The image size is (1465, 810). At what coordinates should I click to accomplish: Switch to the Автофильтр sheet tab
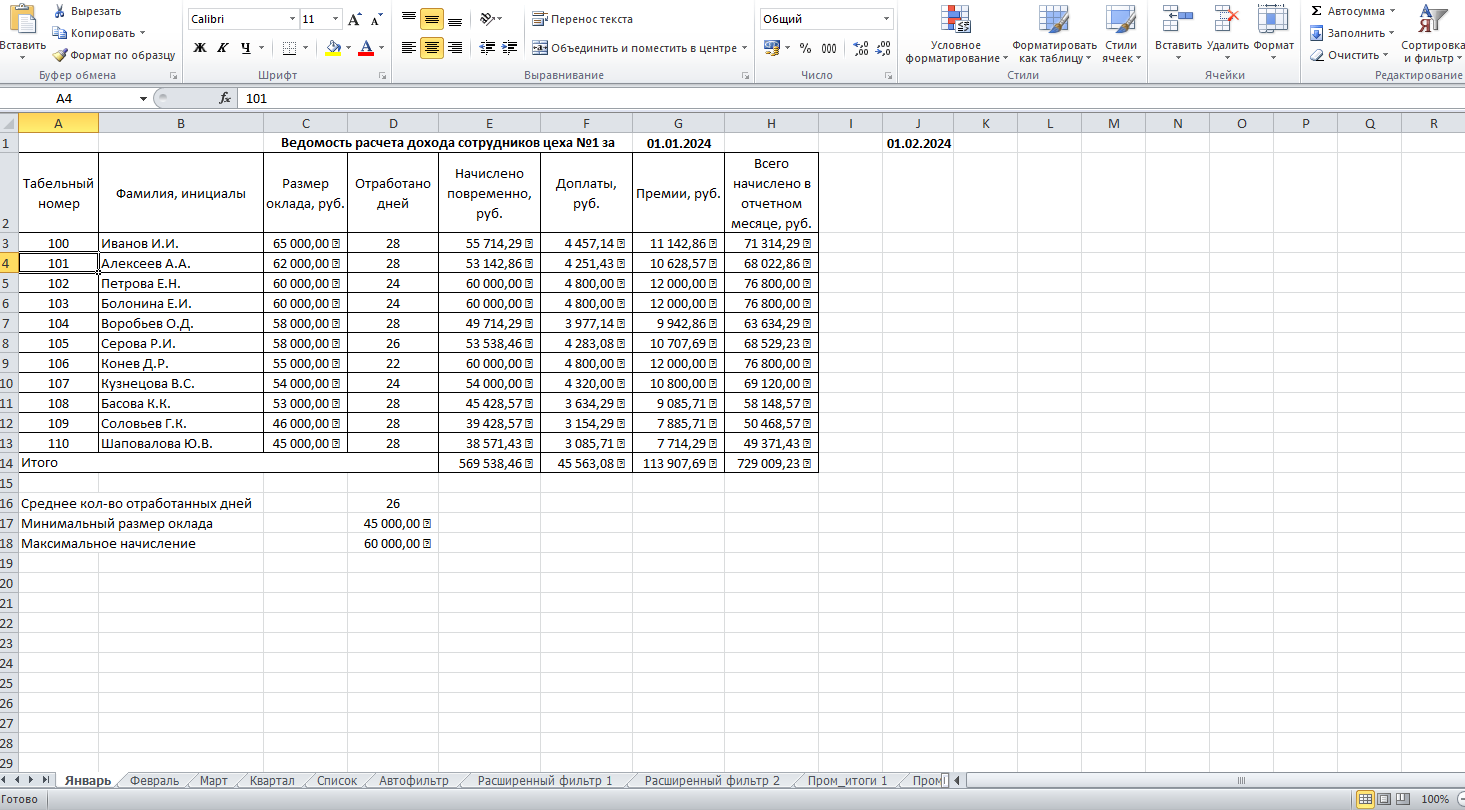coord(413,781)
